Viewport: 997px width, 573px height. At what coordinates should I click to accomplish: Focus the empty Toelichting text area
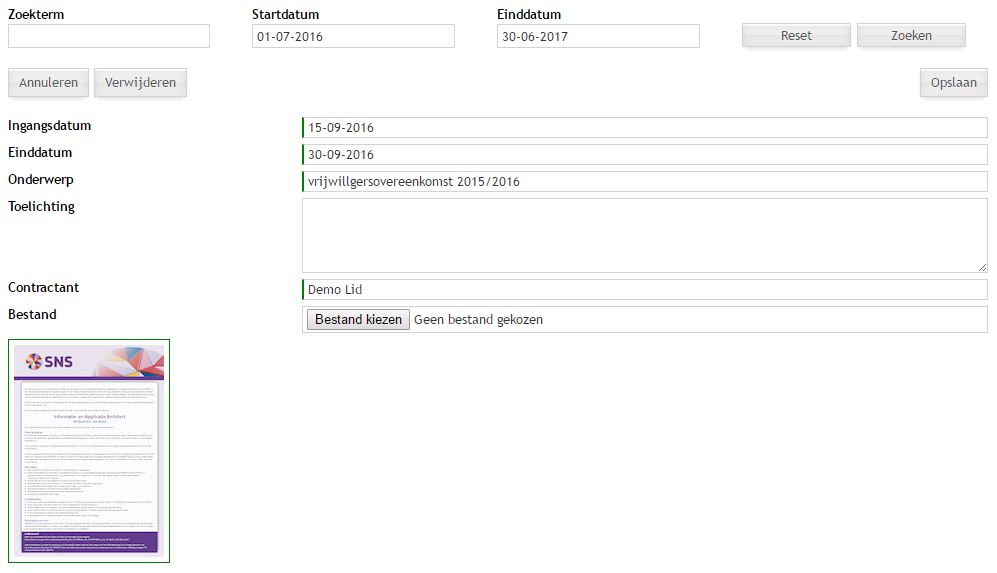point(644,235)
